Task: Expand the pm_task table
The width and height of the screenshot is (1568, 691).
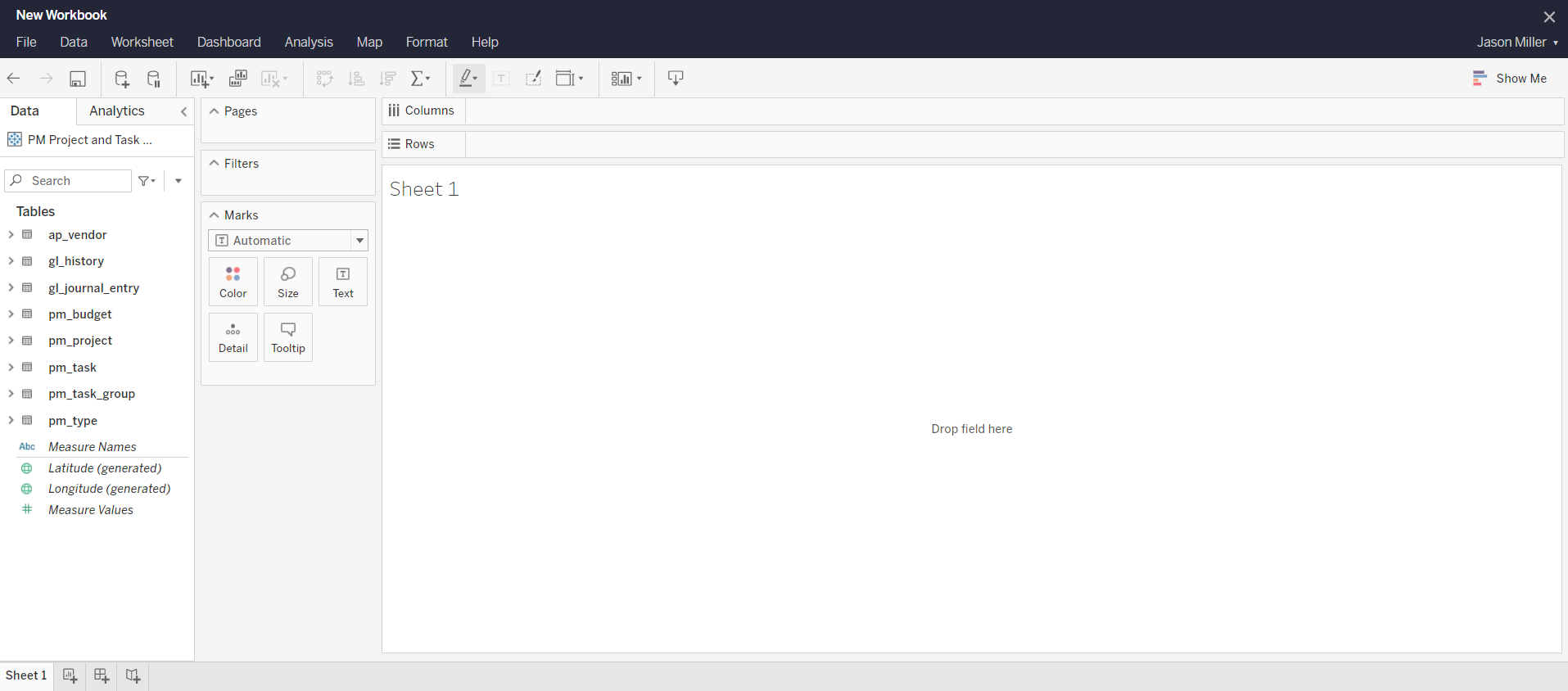Action: 11,367
